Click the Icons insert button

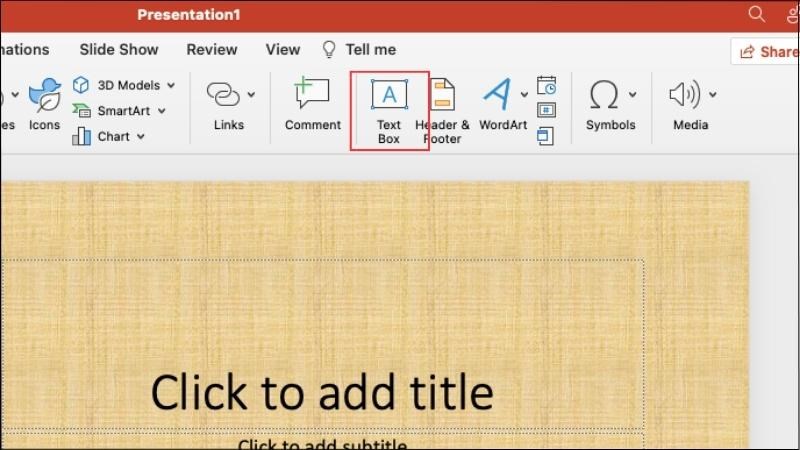(x=44, y=105)
